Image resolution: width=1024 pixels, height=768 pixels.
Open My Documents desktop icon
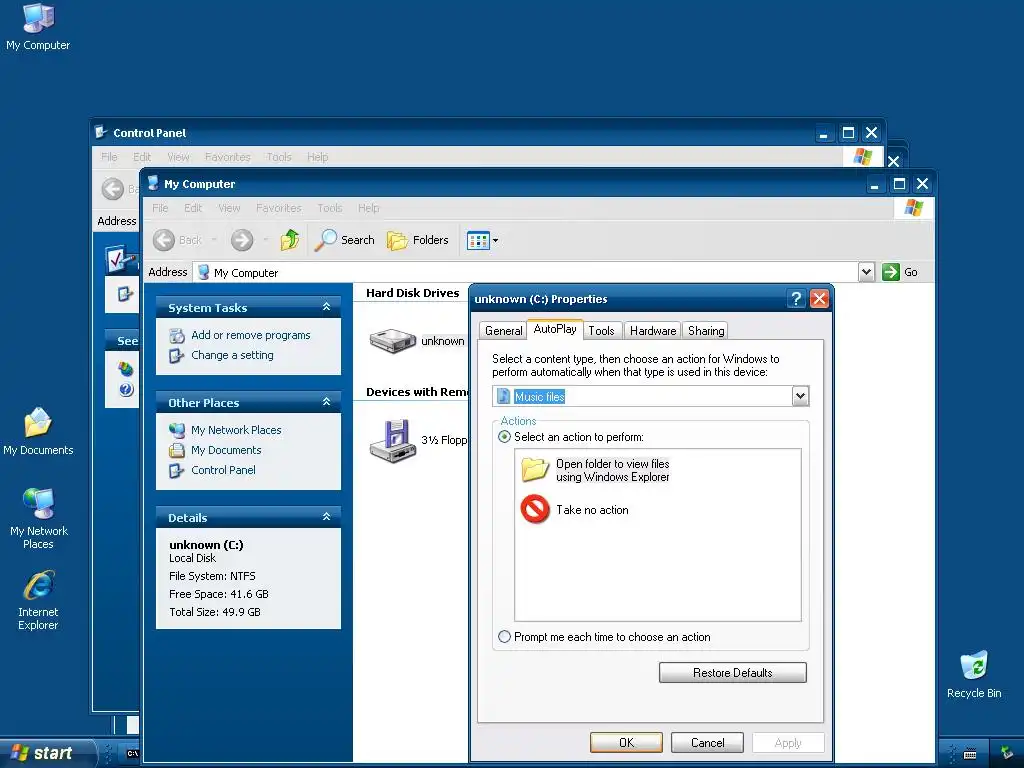(38, 430)
